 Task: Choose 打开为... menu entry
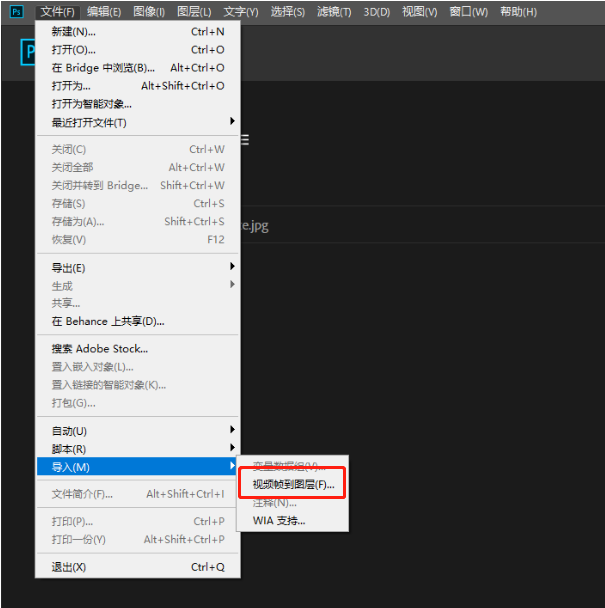[x=138, y=86]
